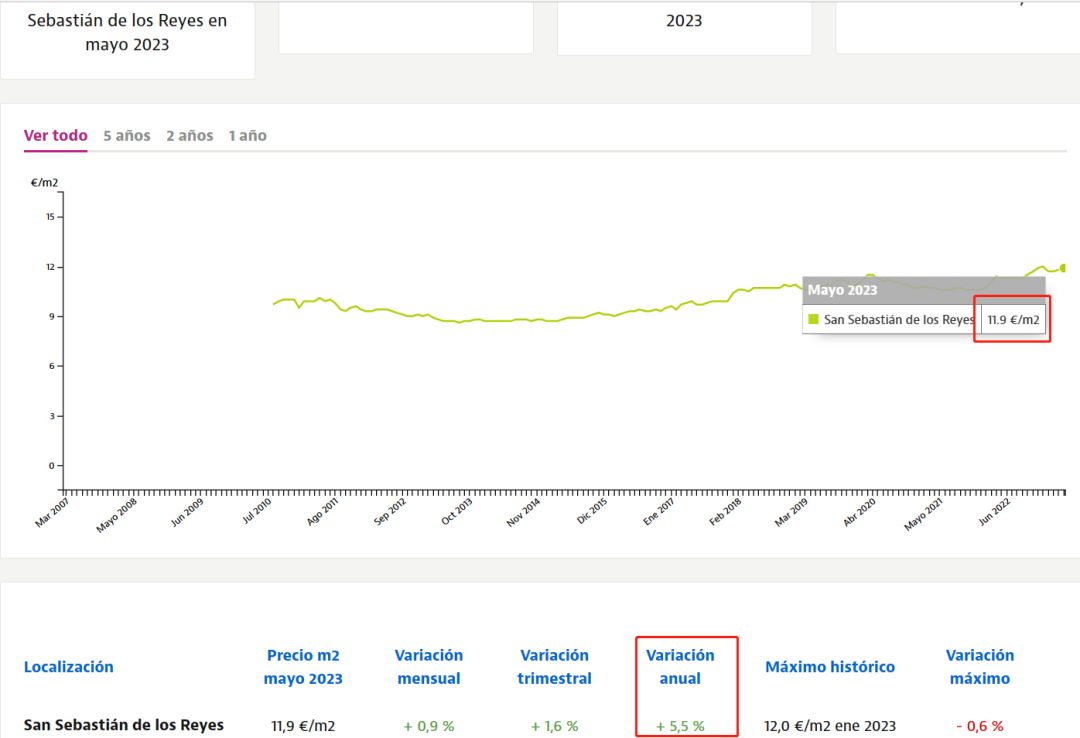Click the '15' y-axis tick label
This screenshot has height=738, width=1080.
point(50,216)
